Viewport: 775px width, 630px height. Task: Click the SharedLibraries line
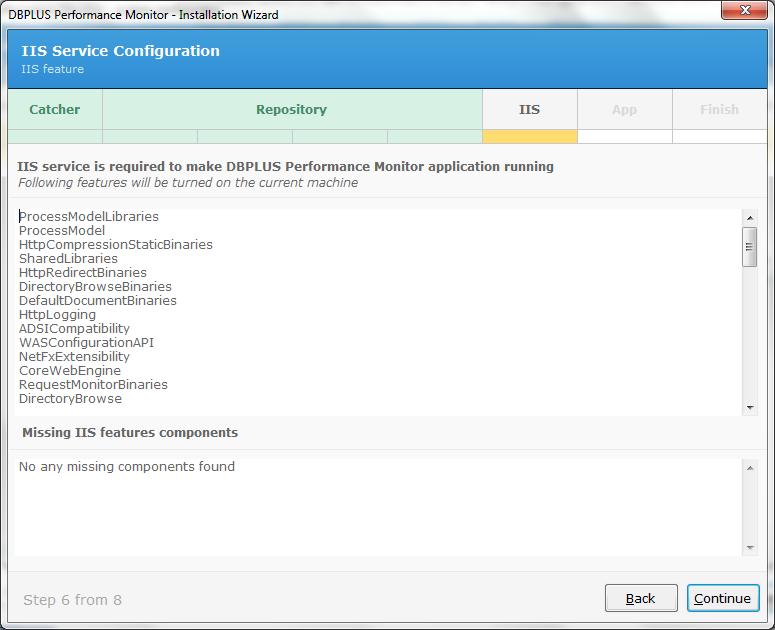(68, 258)
